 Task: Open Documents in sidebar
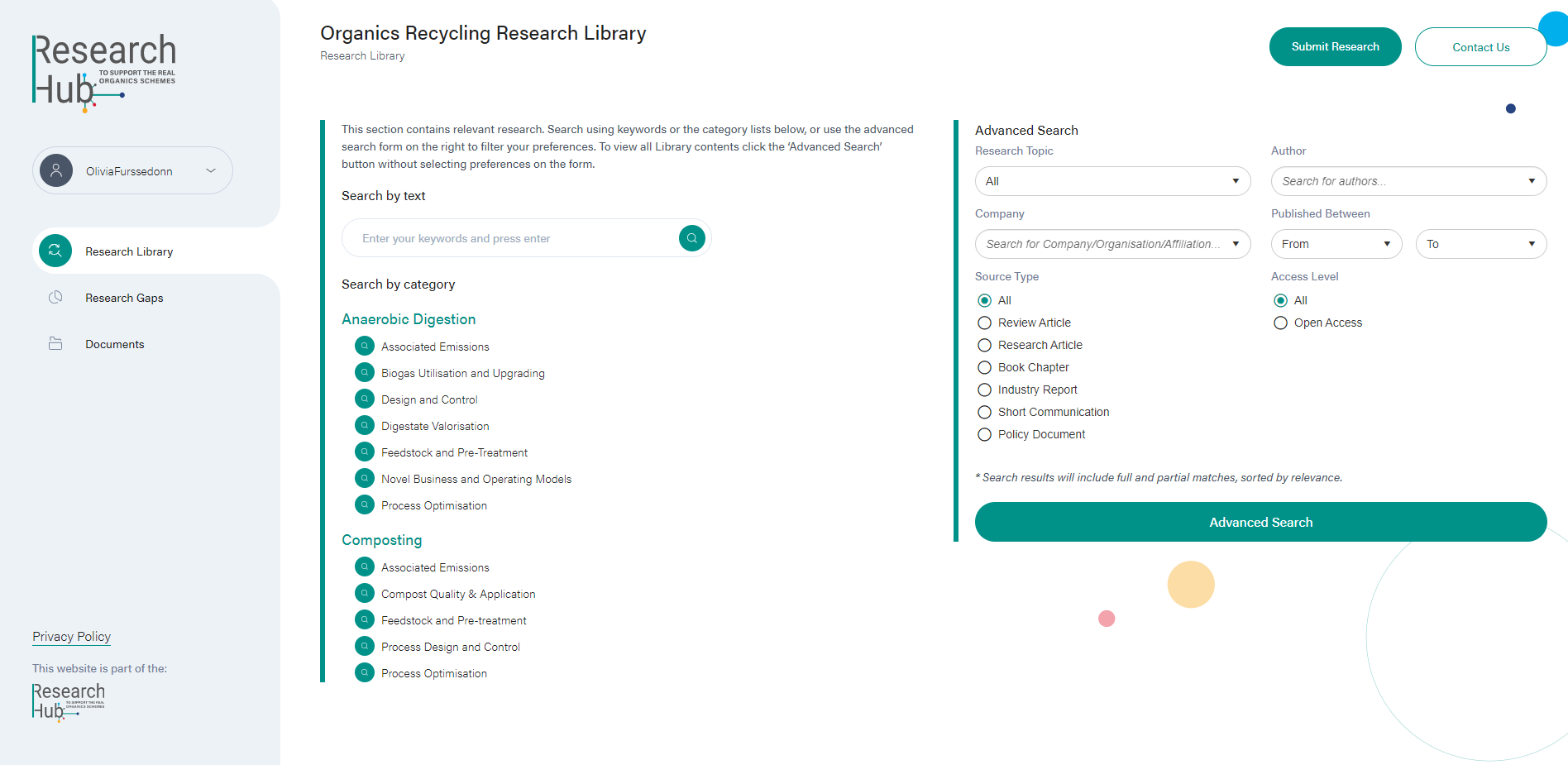(x=115, y=344)
